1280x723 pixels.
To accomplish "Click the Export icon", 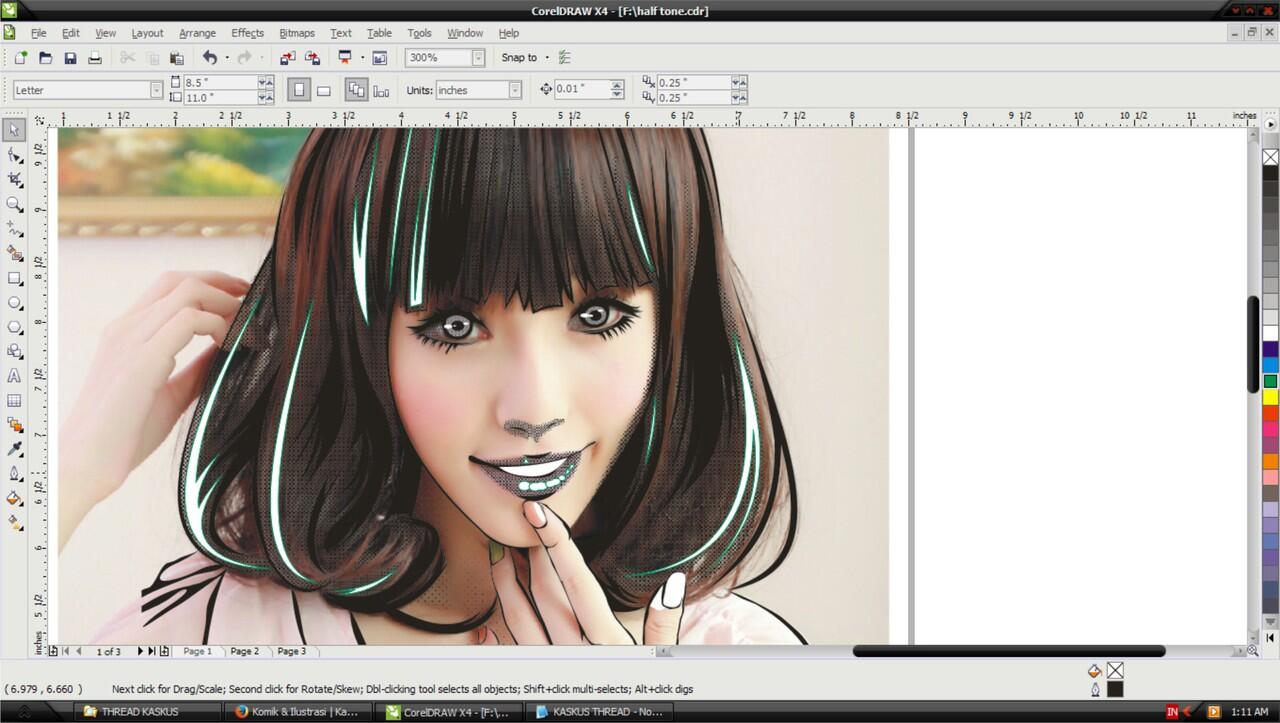I will coord(313,58).
